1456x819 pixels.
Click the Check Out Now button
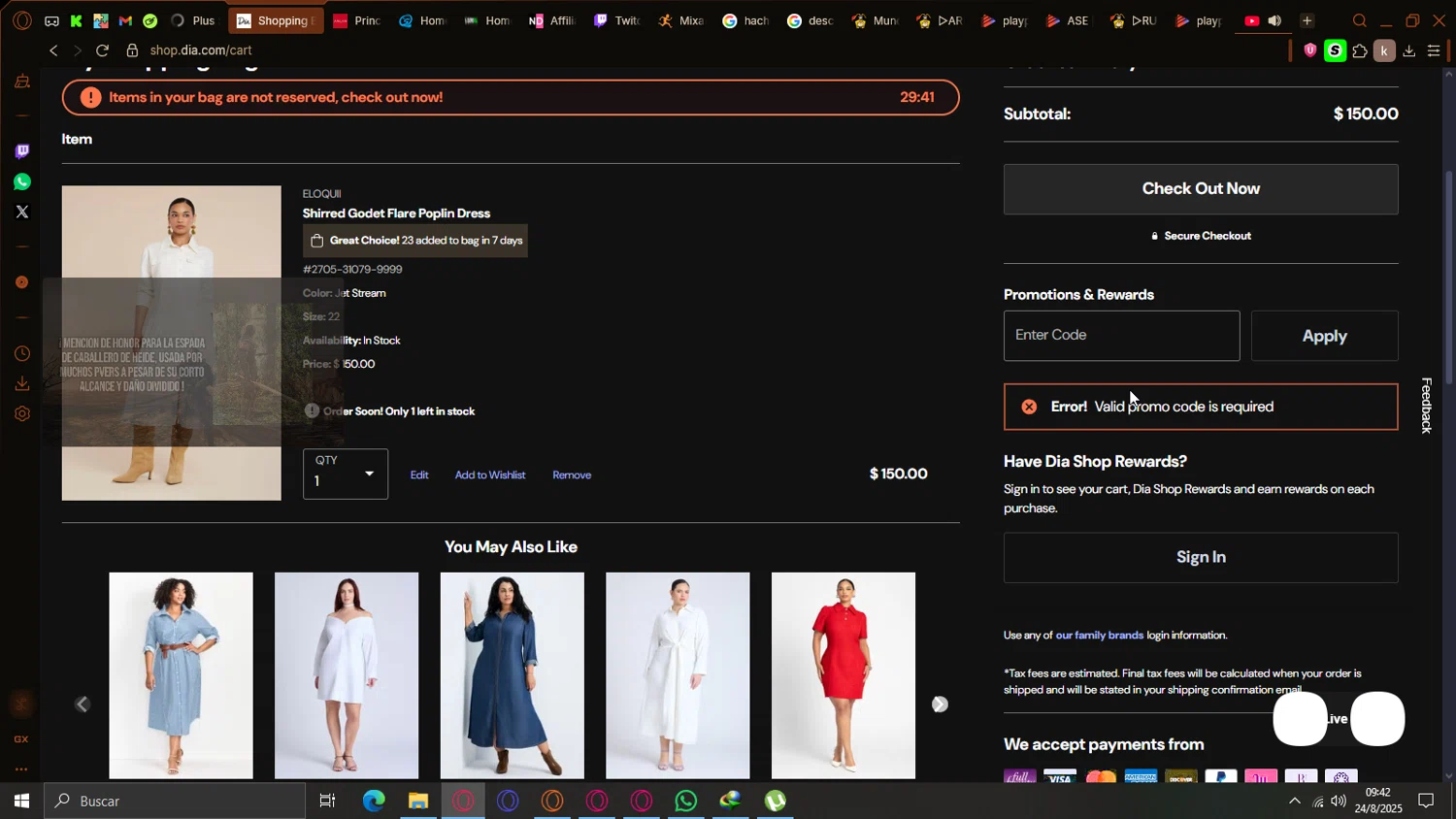[1201, 189]
